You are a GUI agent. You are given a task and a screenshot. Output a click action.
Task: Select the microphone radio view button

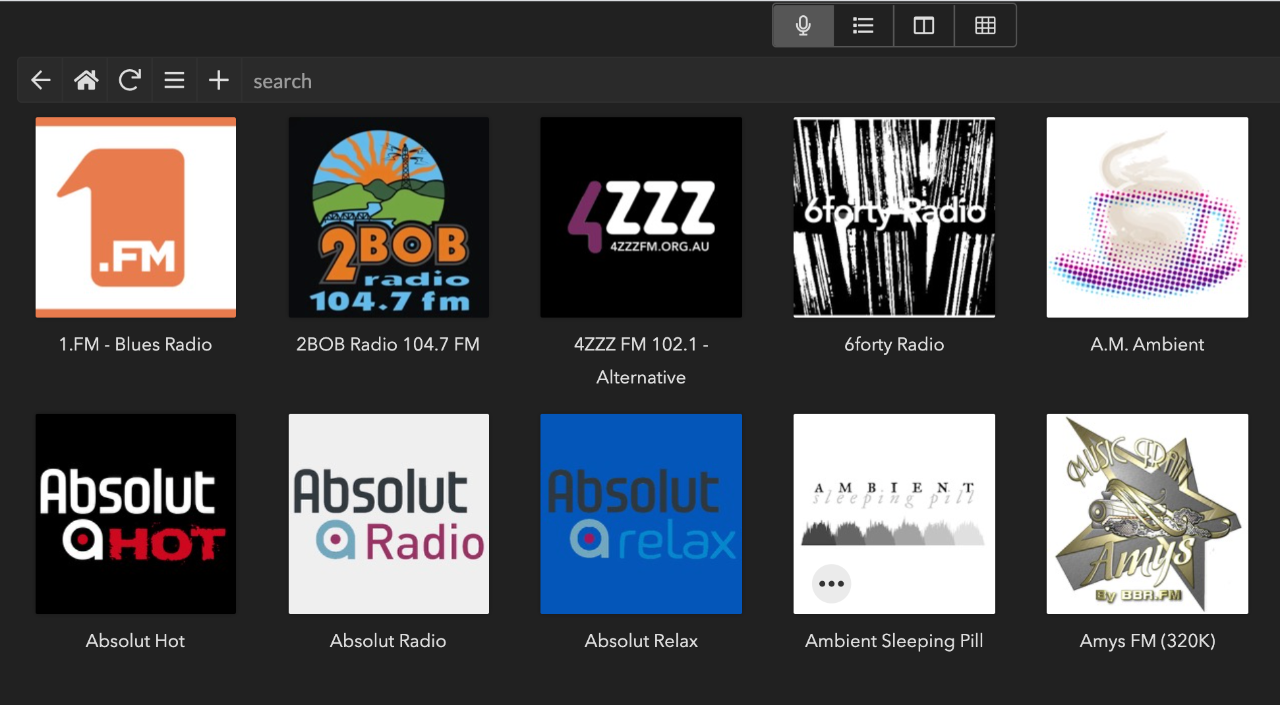pyautogui.click(x=803, y=26)
